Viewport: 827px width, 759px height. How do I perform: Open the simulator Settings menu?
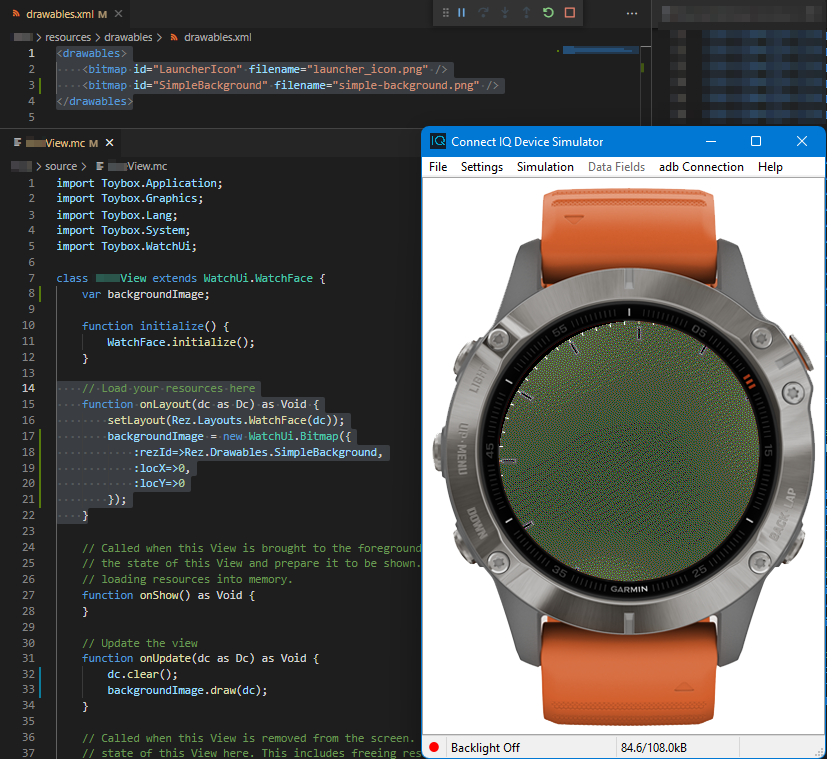(482, 167)
